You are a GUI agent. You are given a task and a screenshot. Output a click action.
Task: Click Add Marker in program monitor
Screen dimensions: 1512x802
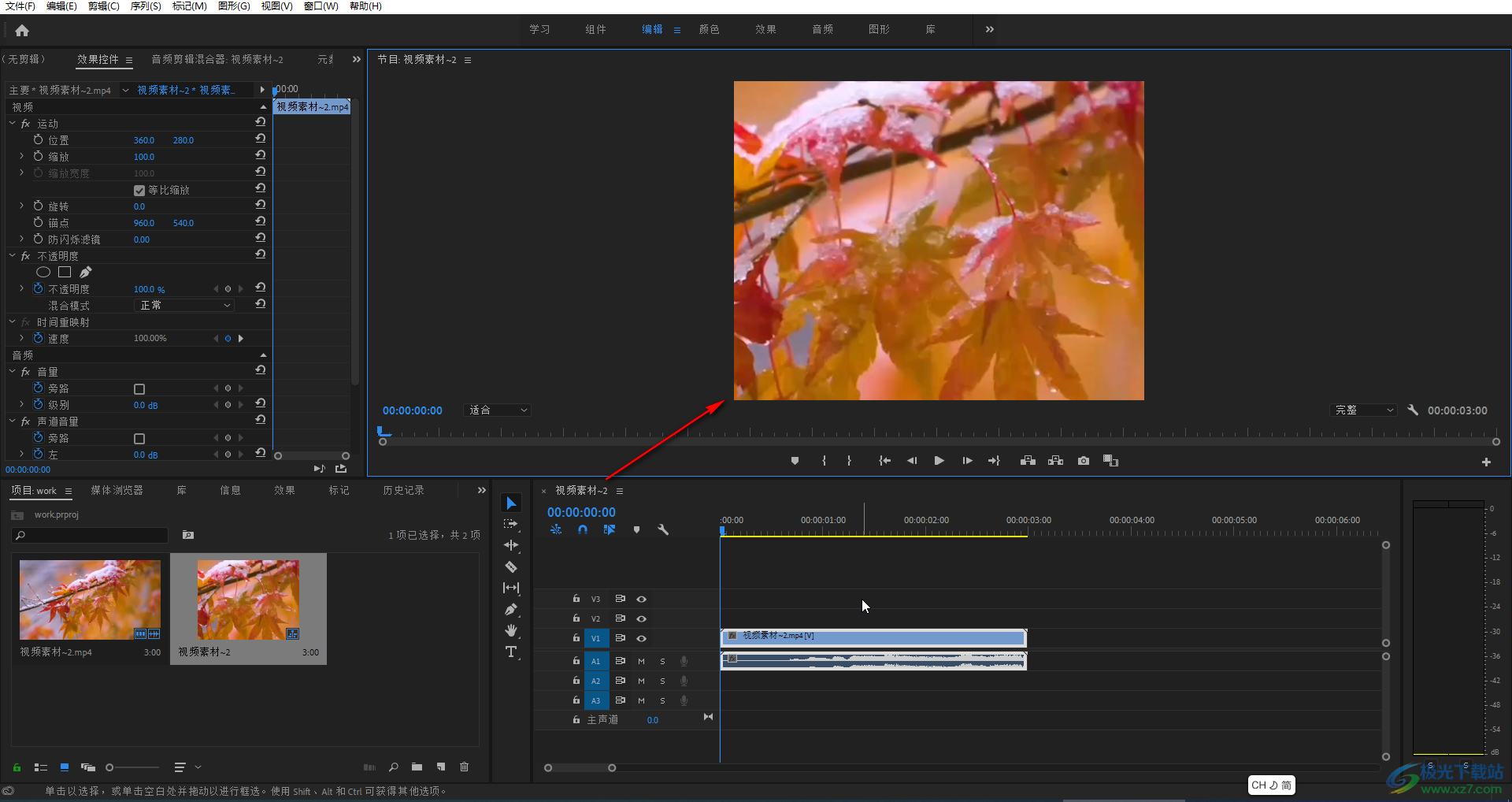coord(795,461)
